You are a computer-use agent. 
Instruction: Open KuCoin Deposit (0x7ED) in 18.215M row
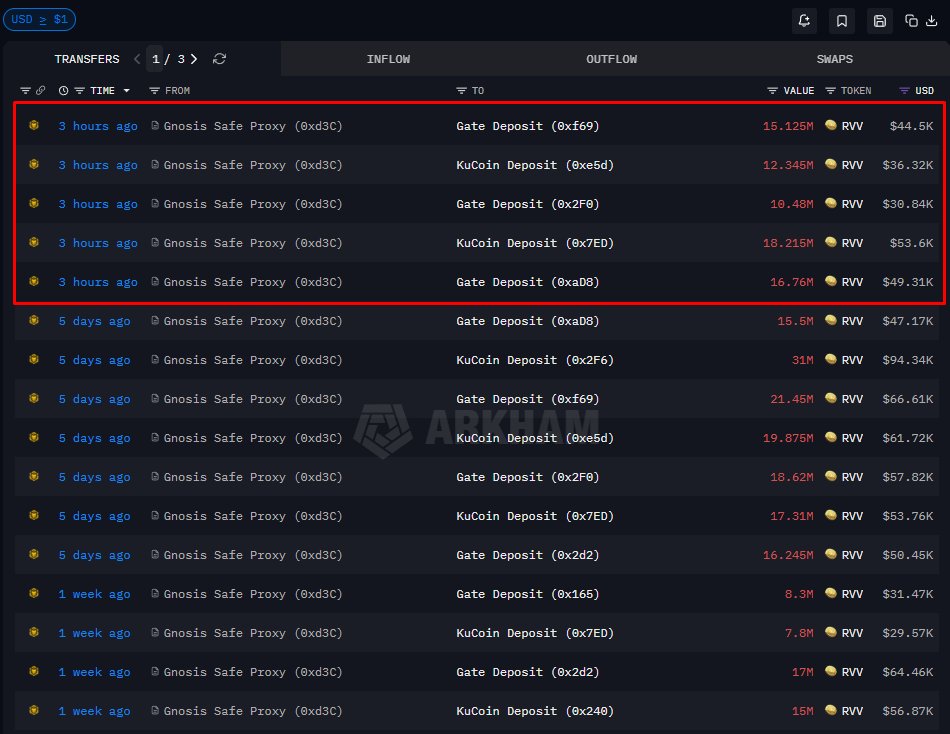click(535, 243)
